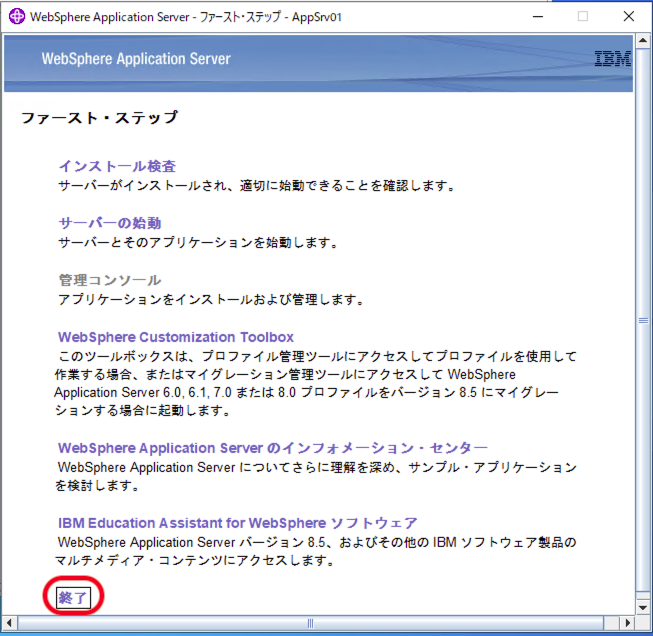653x636 pixels.
Task: Click the 終了 exit link
Action: [73, 598]
